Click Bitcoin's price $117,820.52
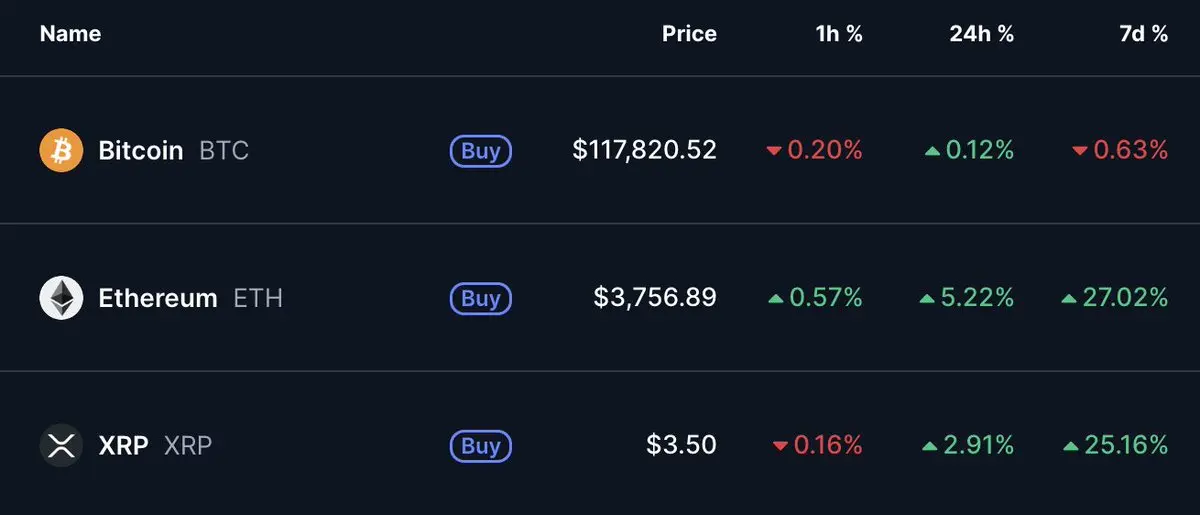Image resolution: width=1200 pixels, height=515 pixels. point(644,150)
